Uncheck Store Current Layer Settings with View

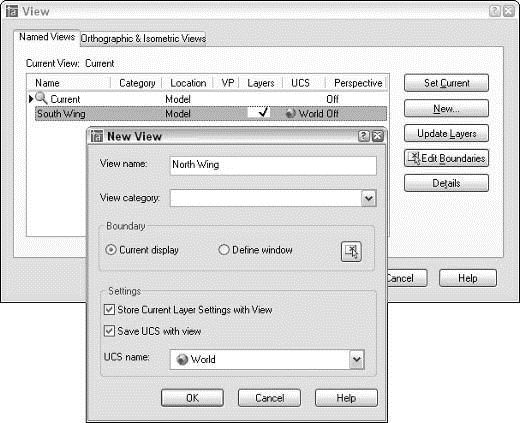[109, 310]
